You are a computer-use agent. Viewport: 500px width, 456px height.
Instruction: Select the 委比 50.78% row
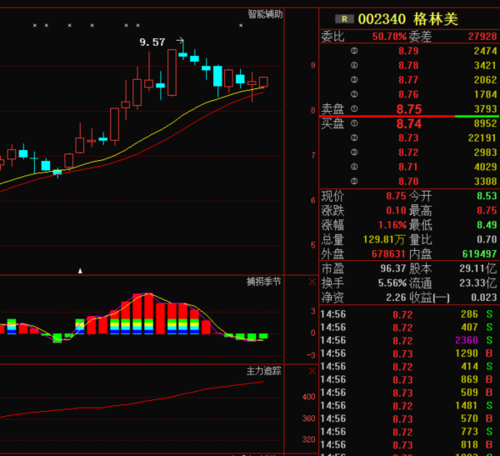coord(409,36)
